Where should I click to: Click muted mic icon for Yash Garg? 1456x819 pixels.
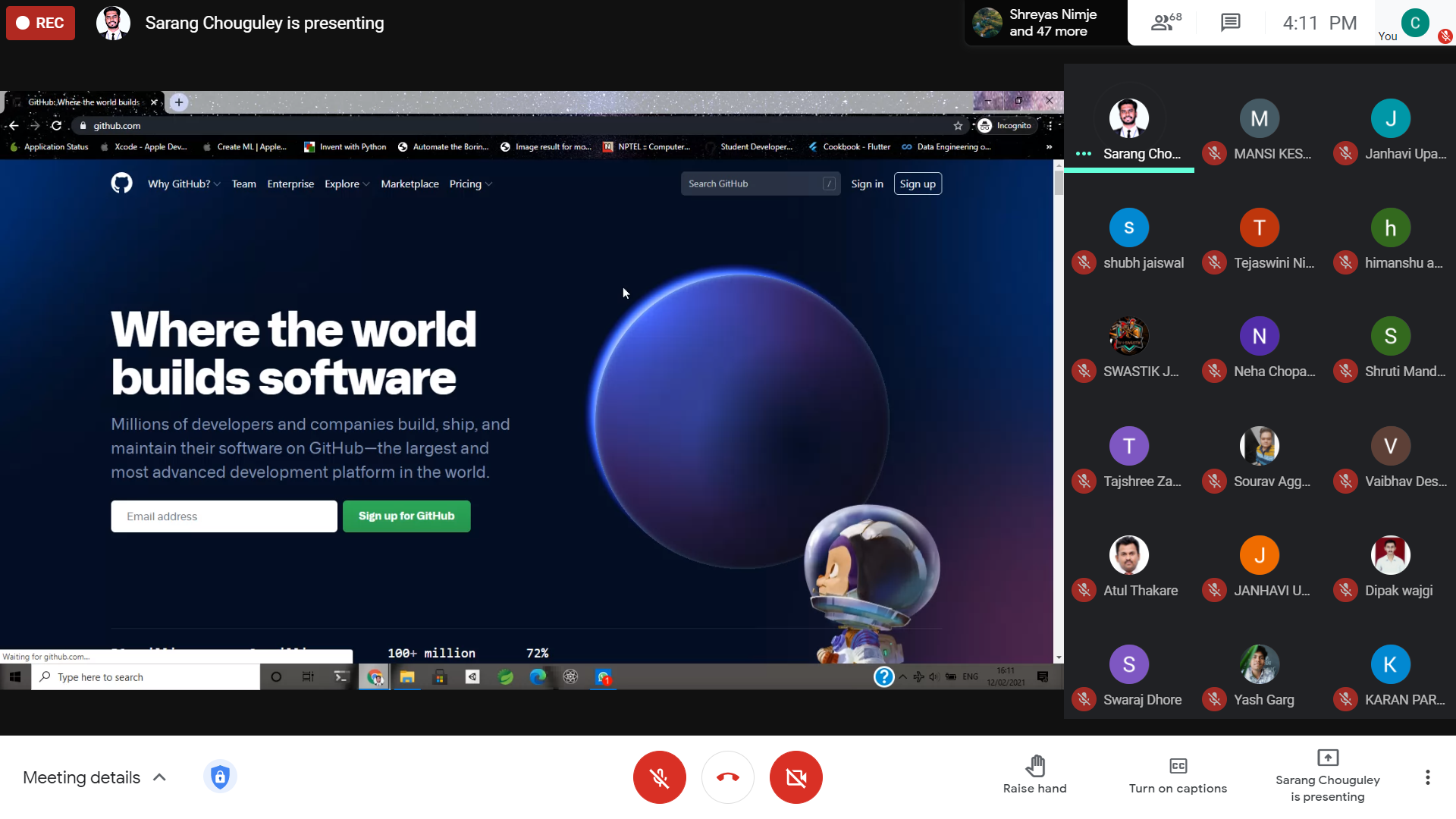[x=1214, y=699]
